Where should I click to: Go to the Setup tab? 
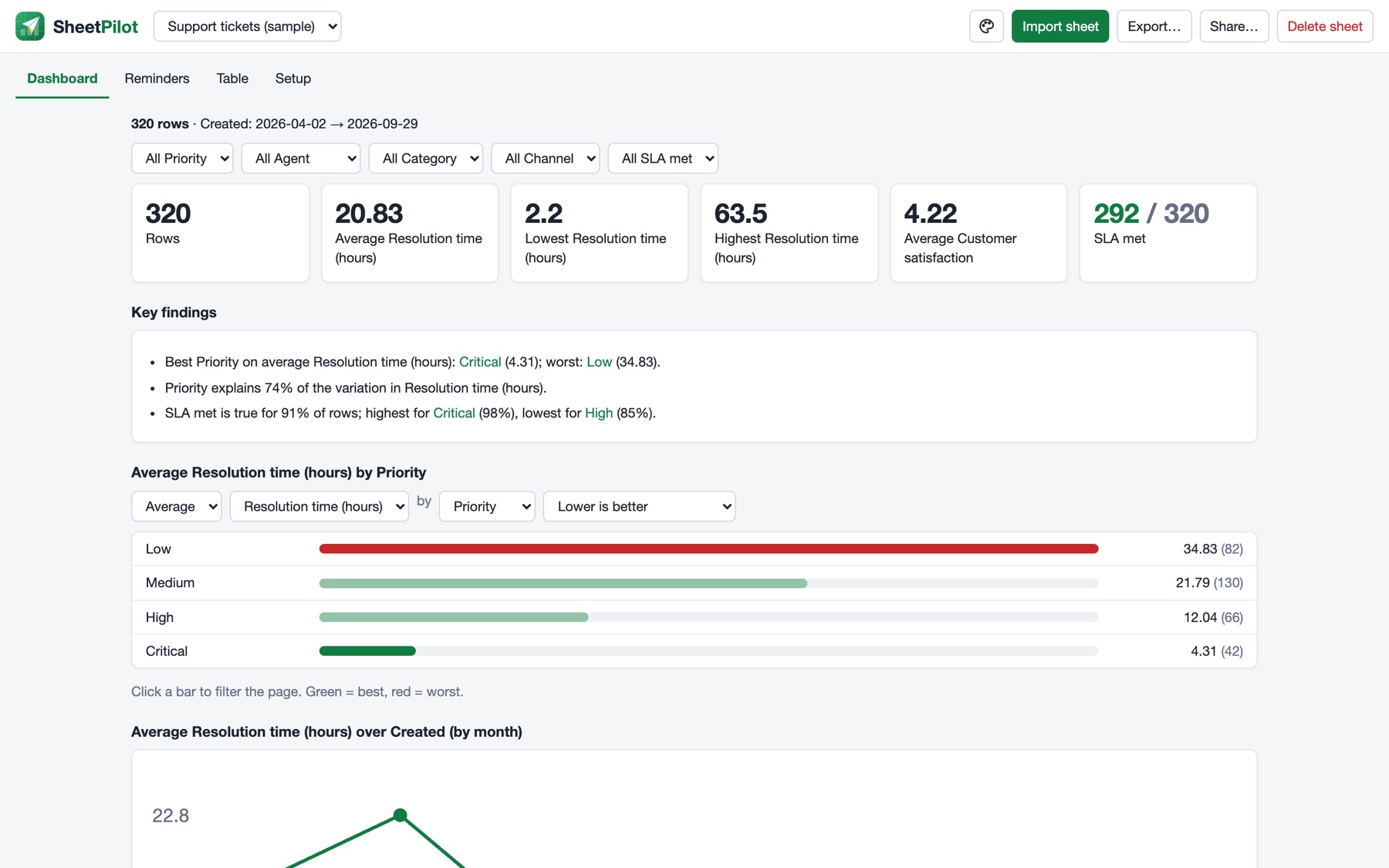[293, 79]
